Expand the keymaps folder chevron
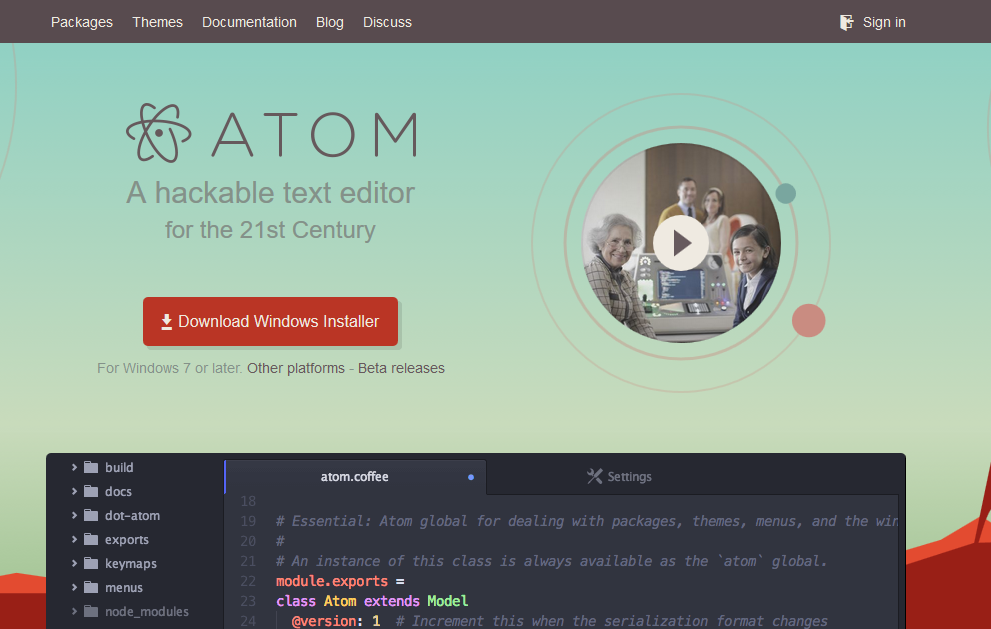 [74, 563]
